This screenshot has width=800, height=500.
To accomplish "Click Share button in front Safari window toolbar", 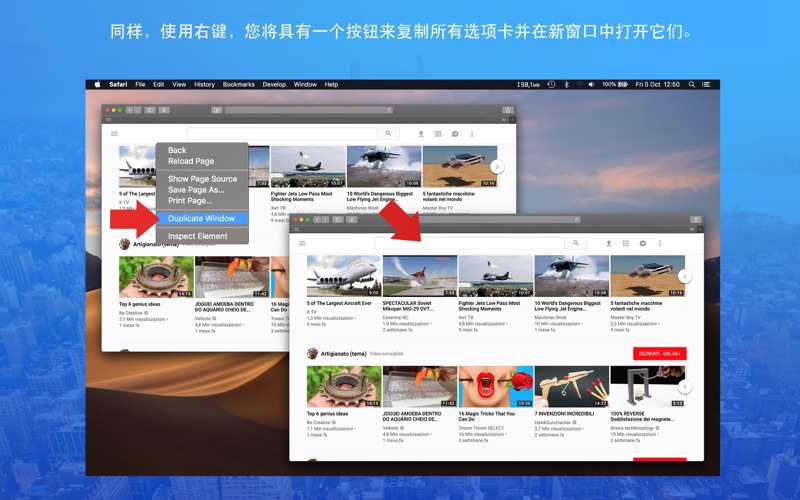I will (x=695, y=219).
